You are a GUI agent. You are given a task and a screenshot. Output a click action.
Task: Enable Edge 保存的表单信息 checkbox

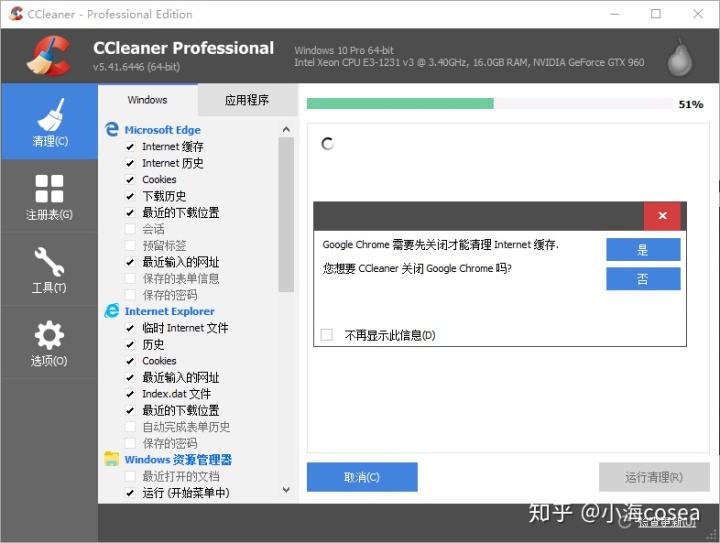pyautogui.click(x=130, y=278)
